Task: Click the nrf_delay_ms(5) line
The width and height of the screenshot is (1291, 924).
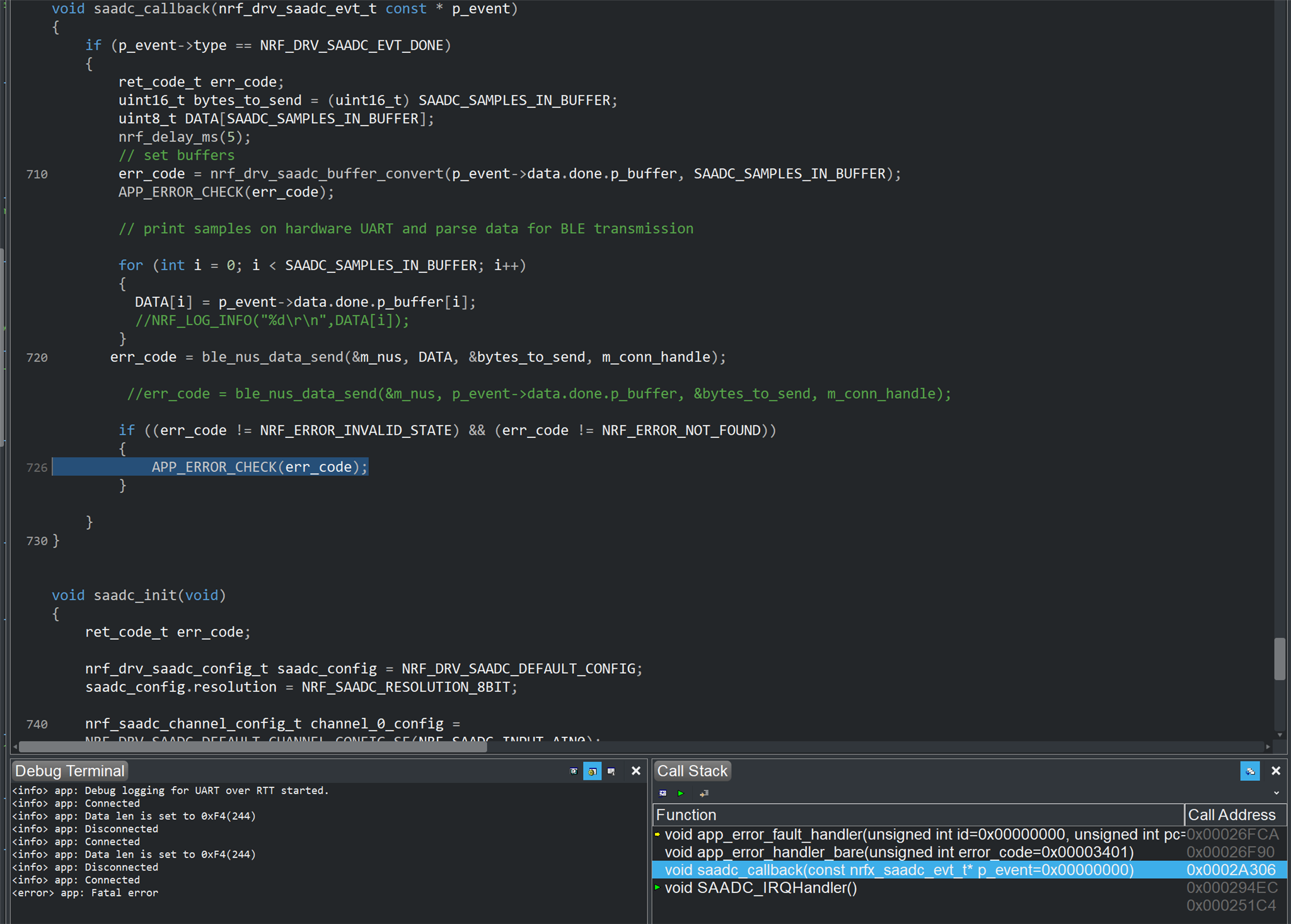Action: 185,137
